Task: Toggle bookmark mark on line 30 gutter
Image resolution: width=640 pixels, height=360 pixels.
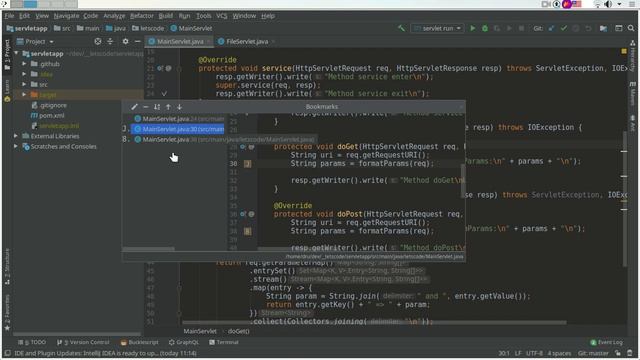Action: coord(247,164)
